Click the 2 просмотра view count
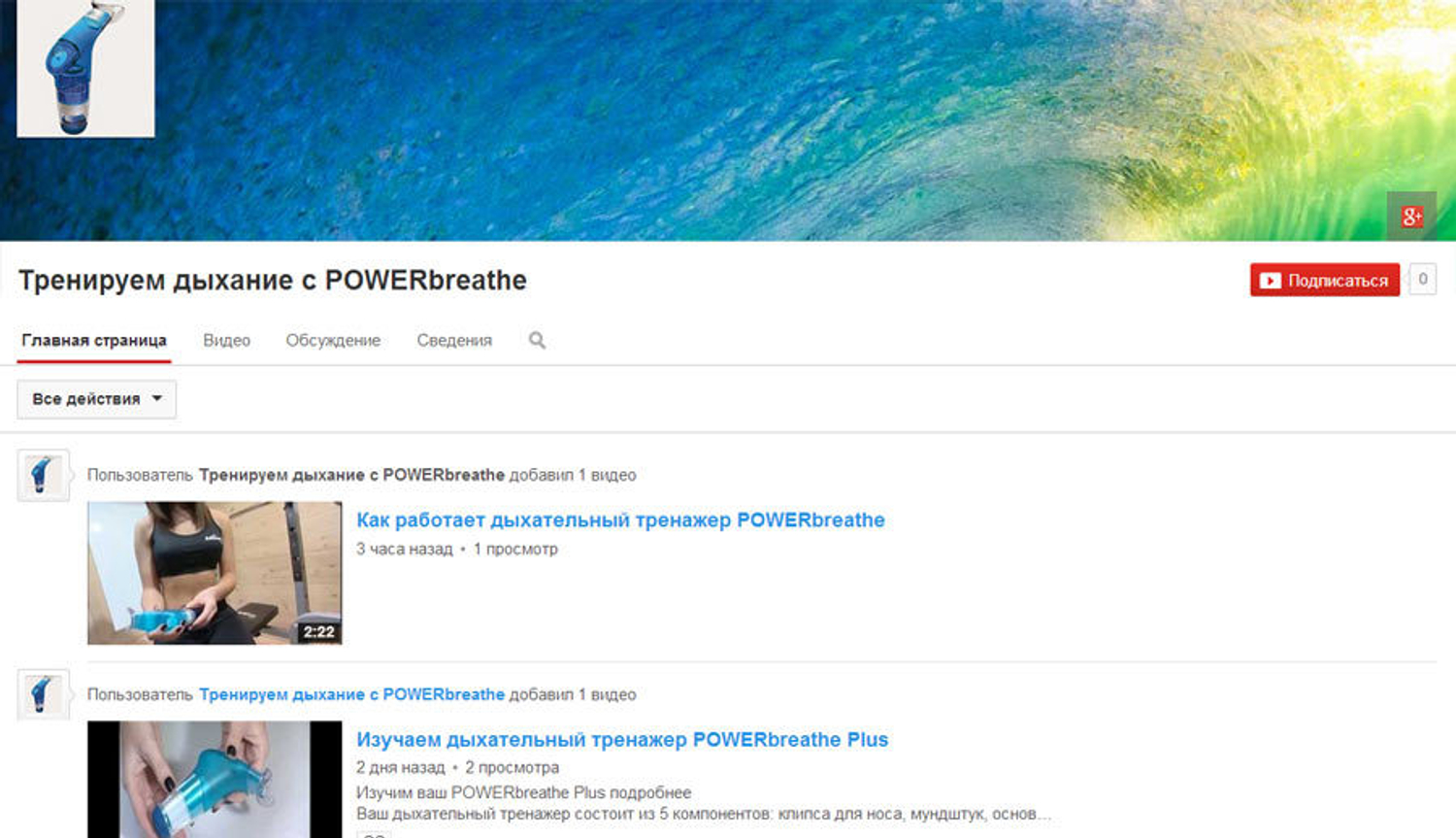Image resolution: width=1456 pixels, height=838 pixels. coord(512,768)
